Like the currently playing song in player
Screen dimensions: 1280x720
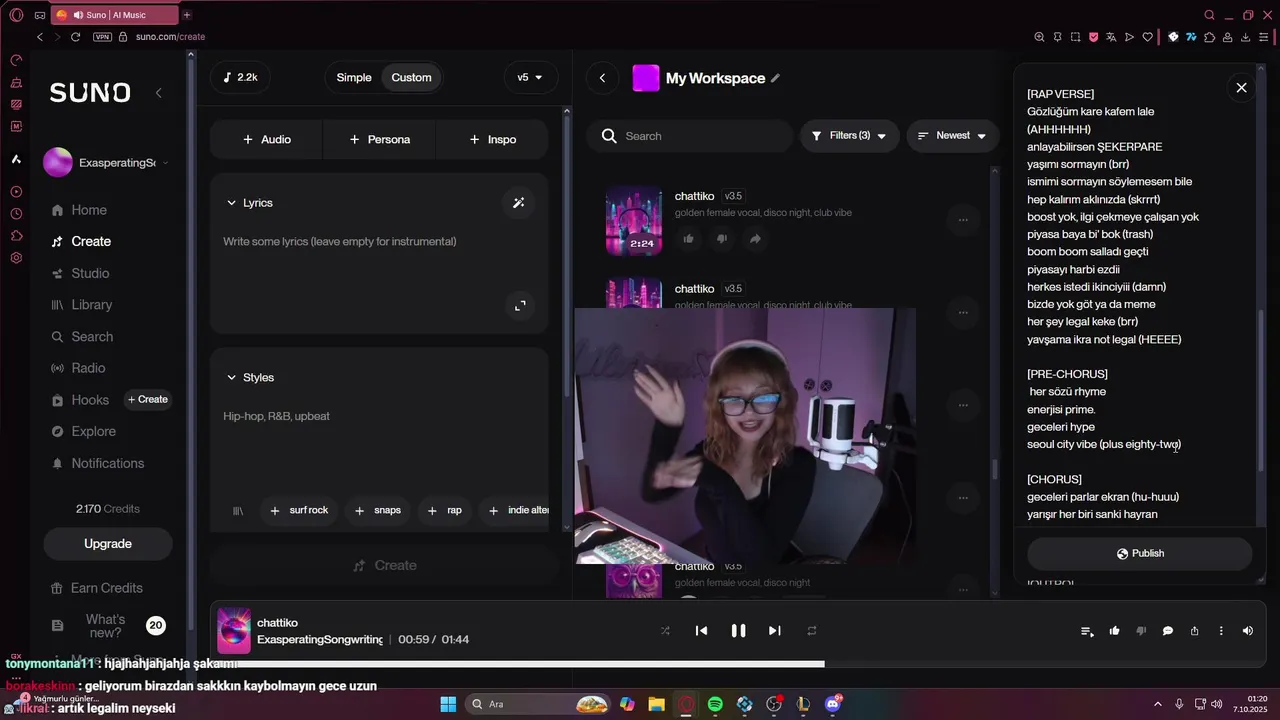pos(1114,631)
